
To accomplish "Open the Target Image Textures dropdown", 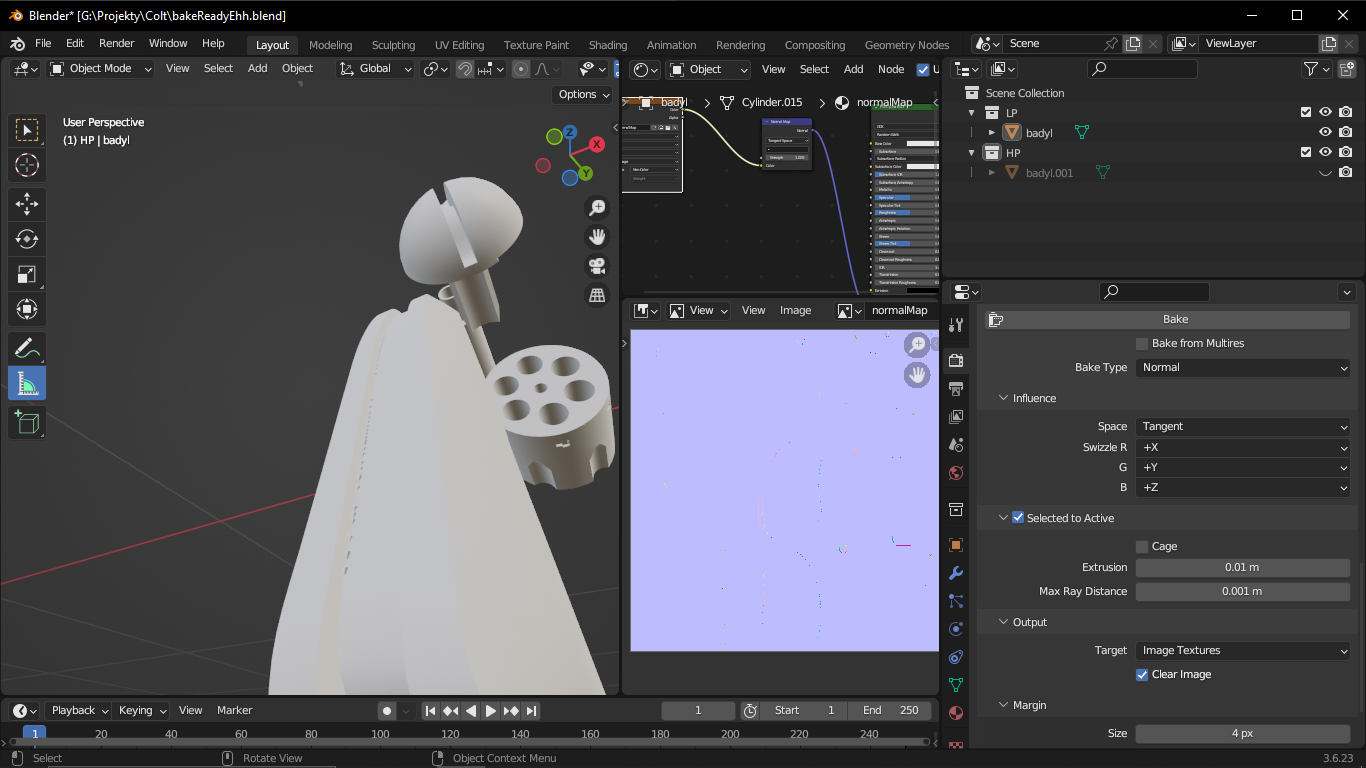I will [x=1243, y=650].
